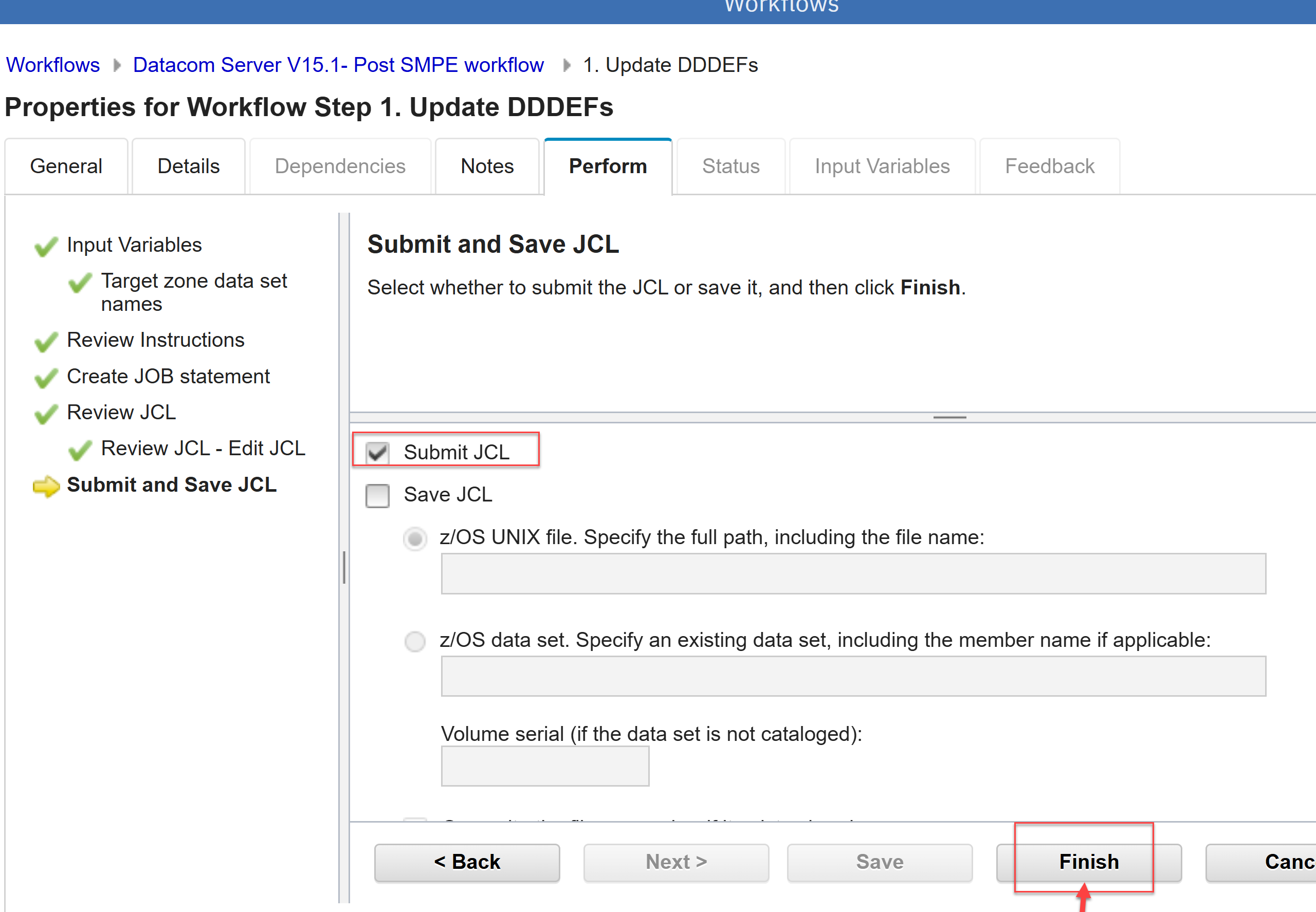Click horizontal splitter handle below instructions pane

[x=949, y=418]
